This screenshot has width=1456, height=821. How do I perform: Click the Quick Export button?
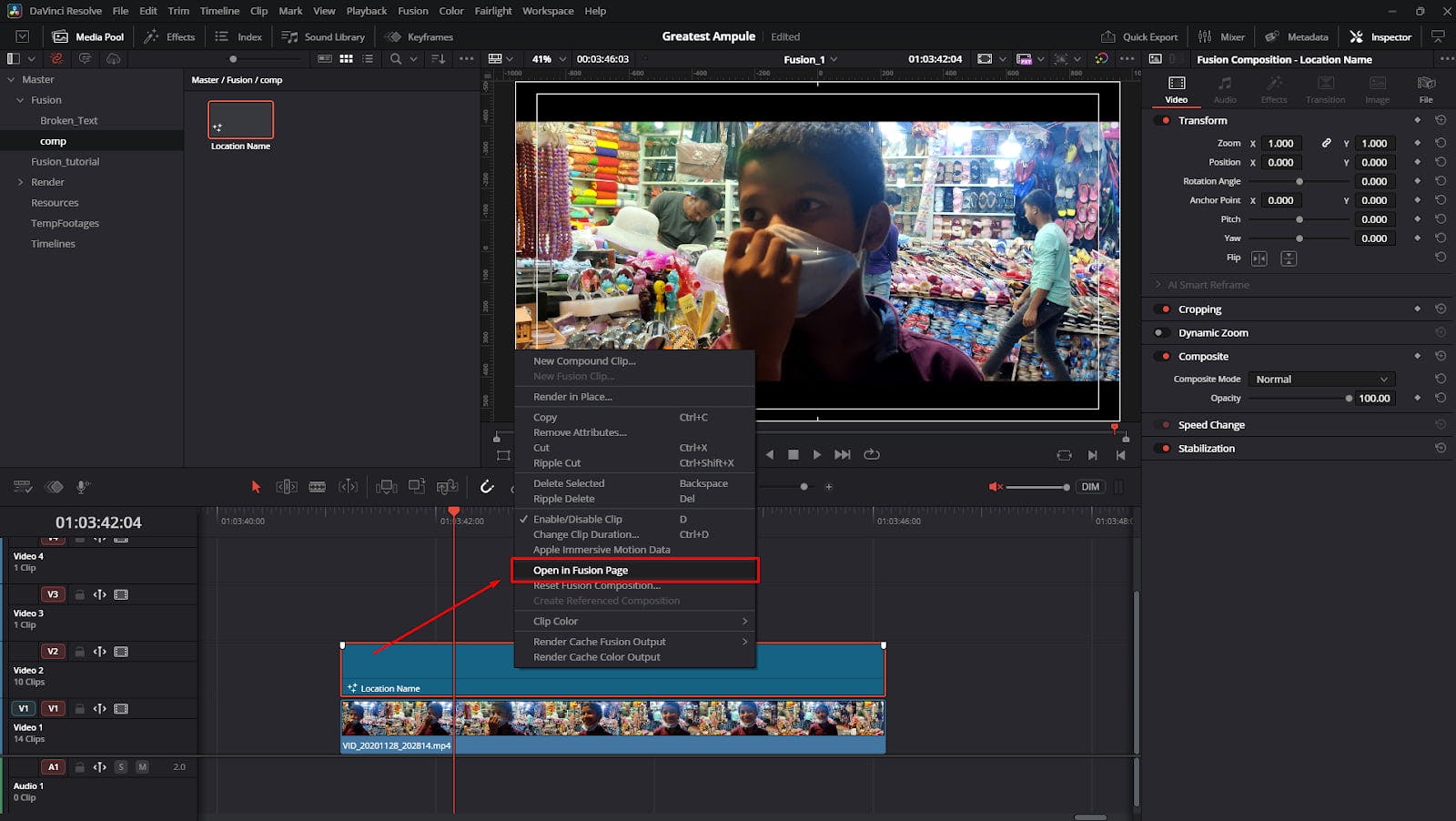click(1139, 37)
